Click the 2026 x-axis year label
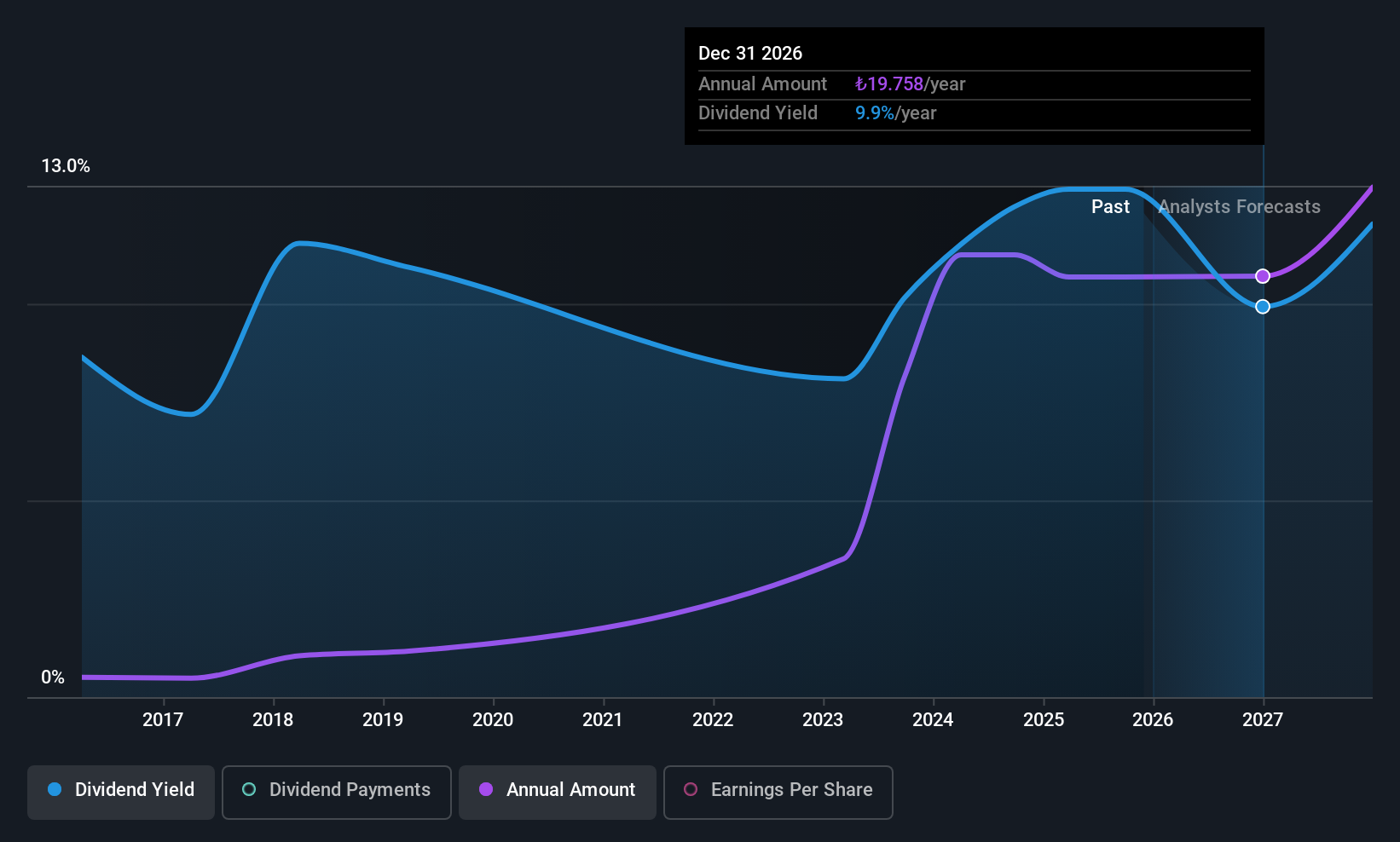Screen dimensions: 1400x842 pos(1153,720)
